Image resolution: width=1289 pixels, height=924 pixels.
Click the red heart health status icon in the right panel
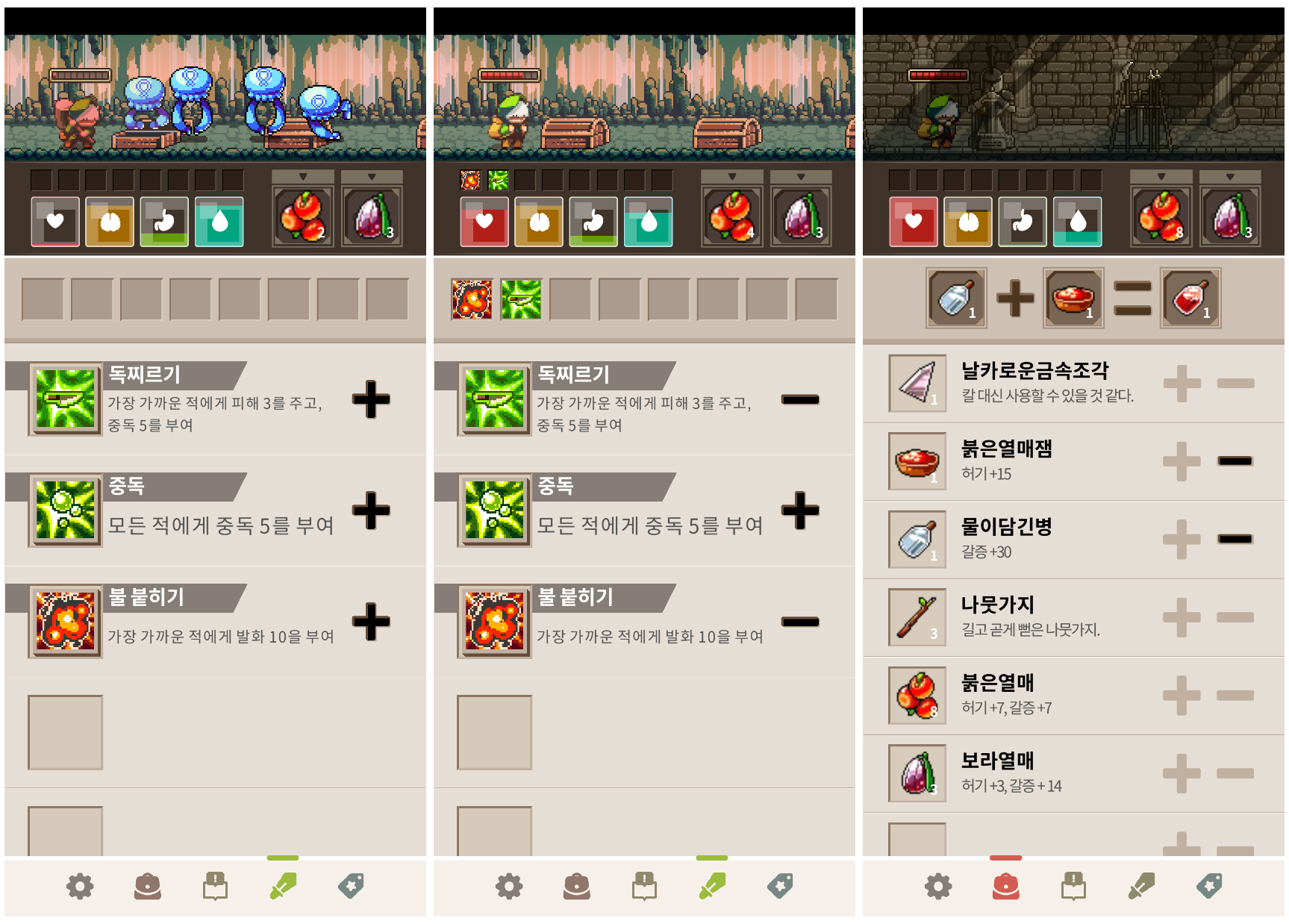coord(914,222)
